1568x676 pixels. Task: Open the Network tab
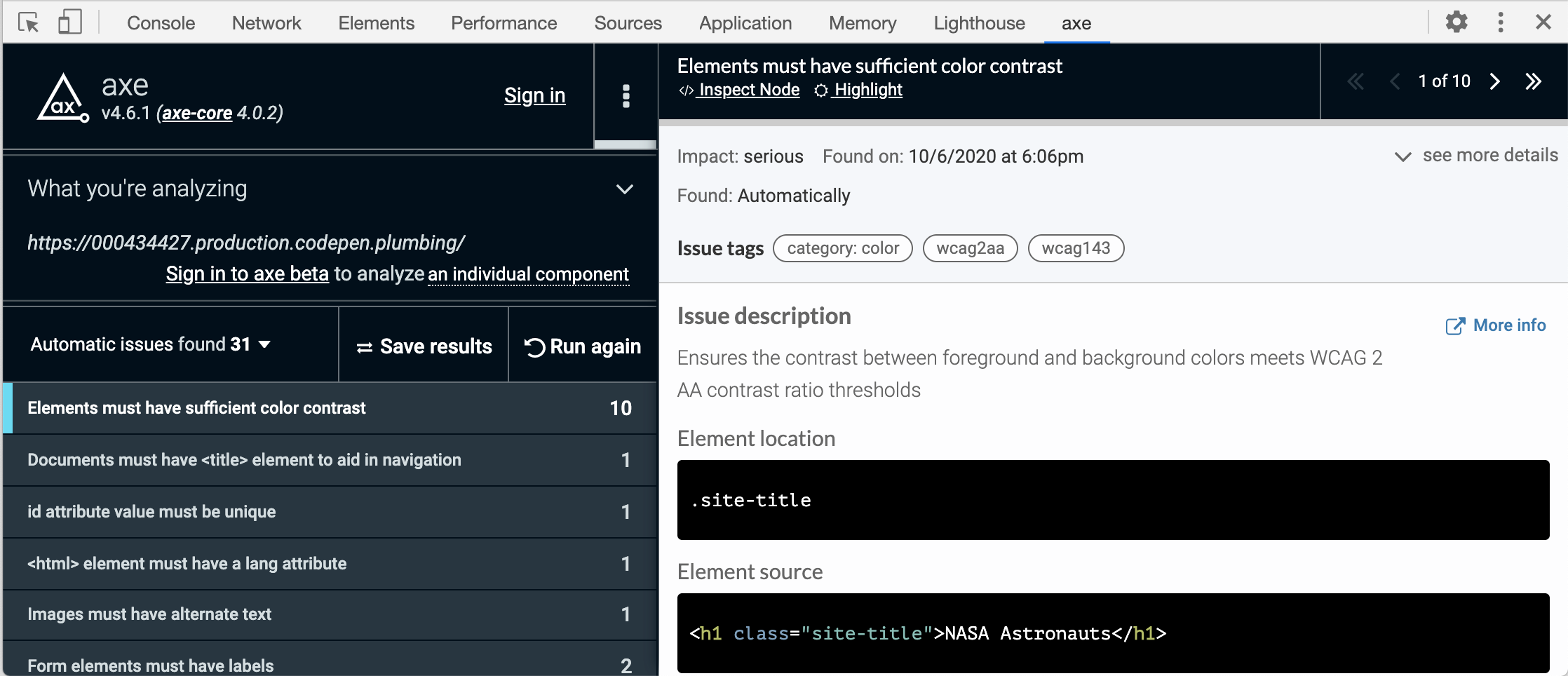[266, 23]
